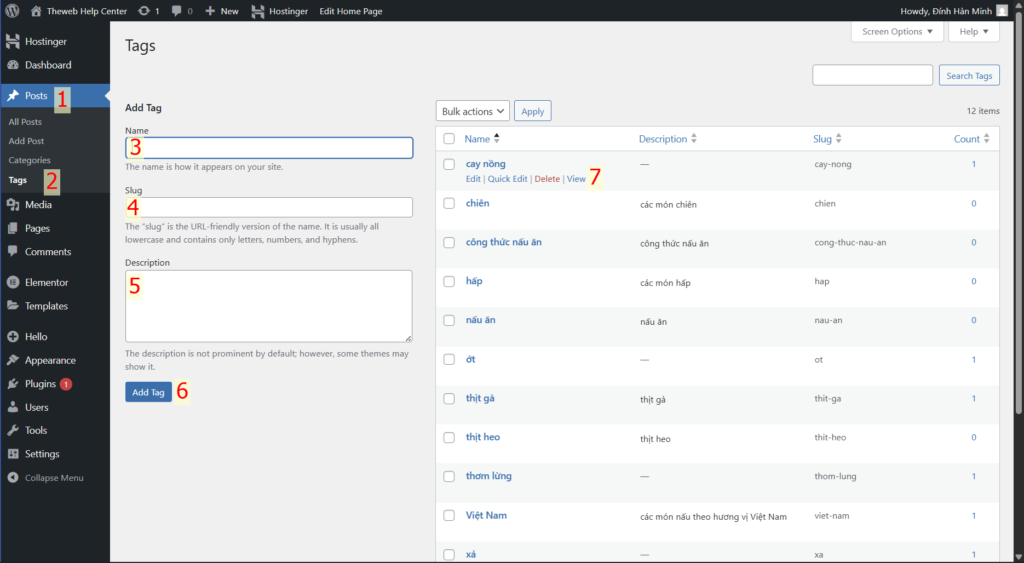This screenshot has height=563, width=1024.
Task: Open the Plugins icon in sidebar
Action: (13, 384)
